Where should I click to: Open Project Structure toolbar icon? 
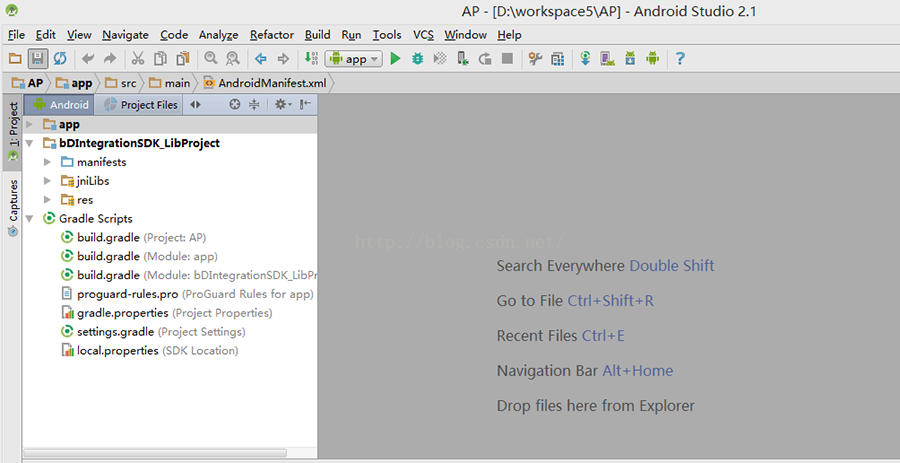coord(557,59)
